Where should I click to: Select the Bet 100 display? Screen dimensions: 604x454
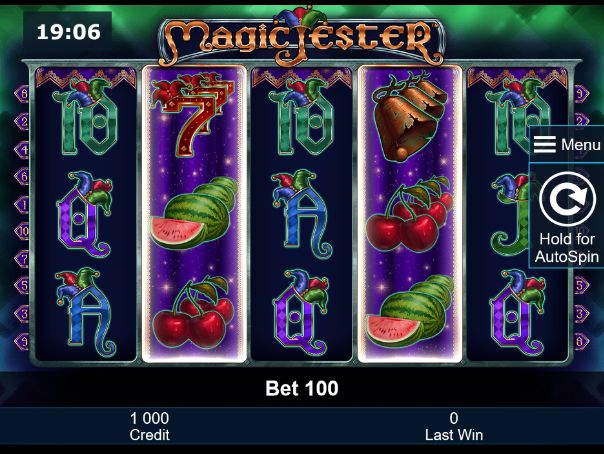pos(302,388)
